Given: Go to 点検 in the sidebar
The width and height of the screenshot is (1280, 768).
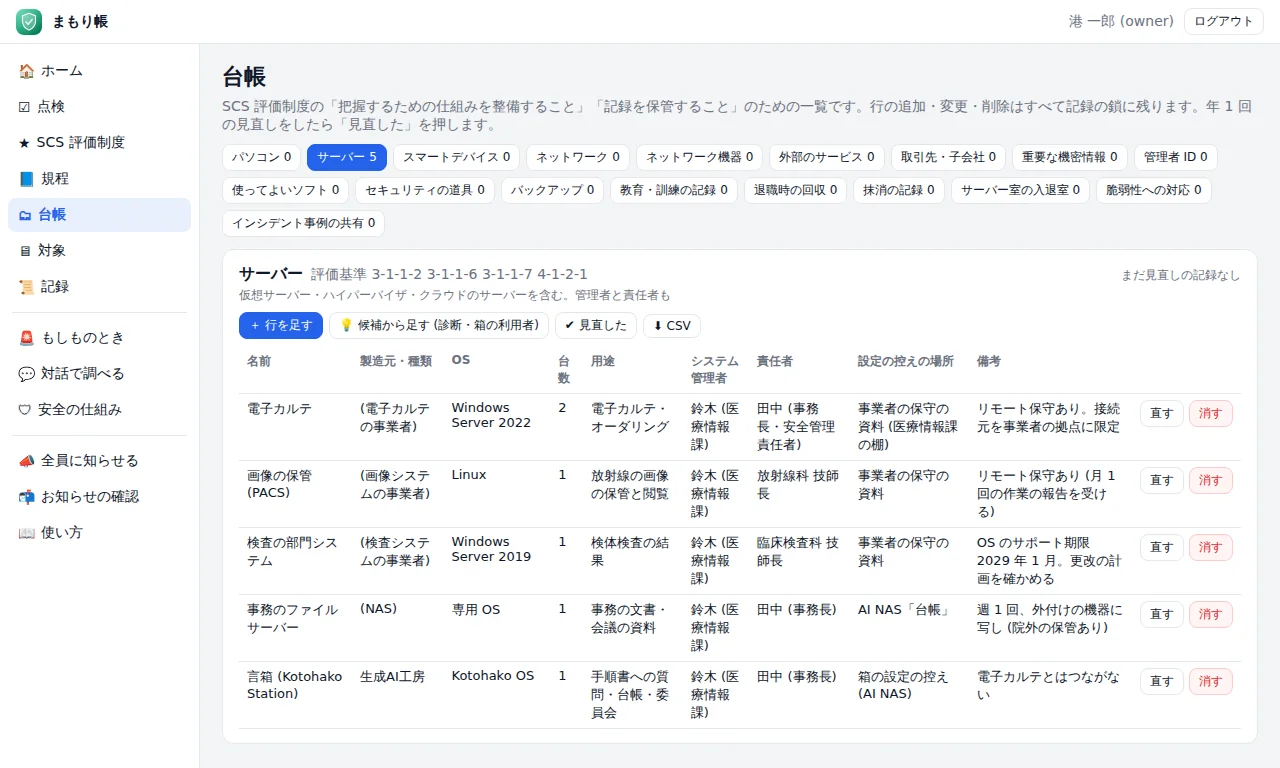Looking at the screenshot, I should point(99,107).
